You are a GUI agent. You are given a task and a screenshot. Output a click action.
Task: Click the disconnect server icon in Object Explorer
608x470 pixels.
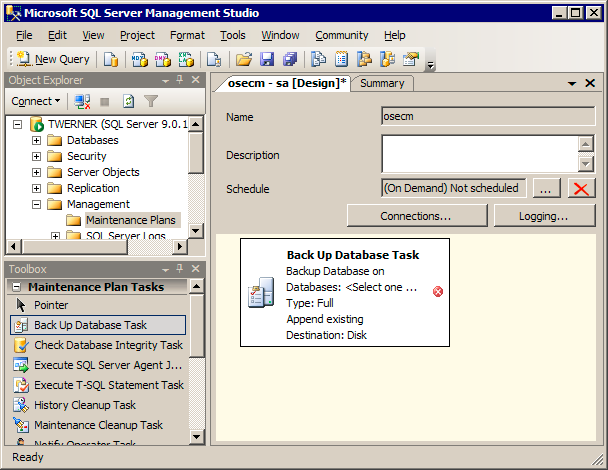83,101
